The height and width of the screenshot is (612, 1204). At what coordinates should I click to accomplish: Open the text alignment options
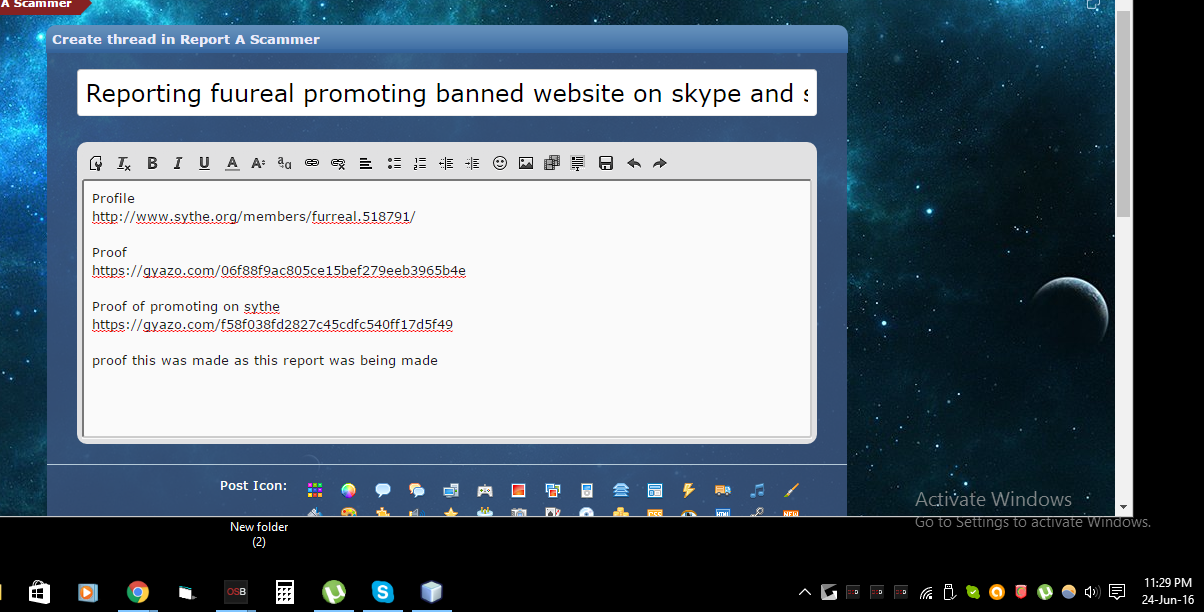point(366,163)
